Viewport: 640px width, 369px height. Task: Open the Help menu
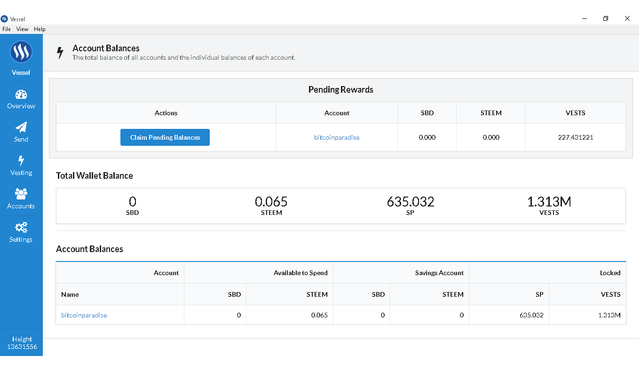40,29
